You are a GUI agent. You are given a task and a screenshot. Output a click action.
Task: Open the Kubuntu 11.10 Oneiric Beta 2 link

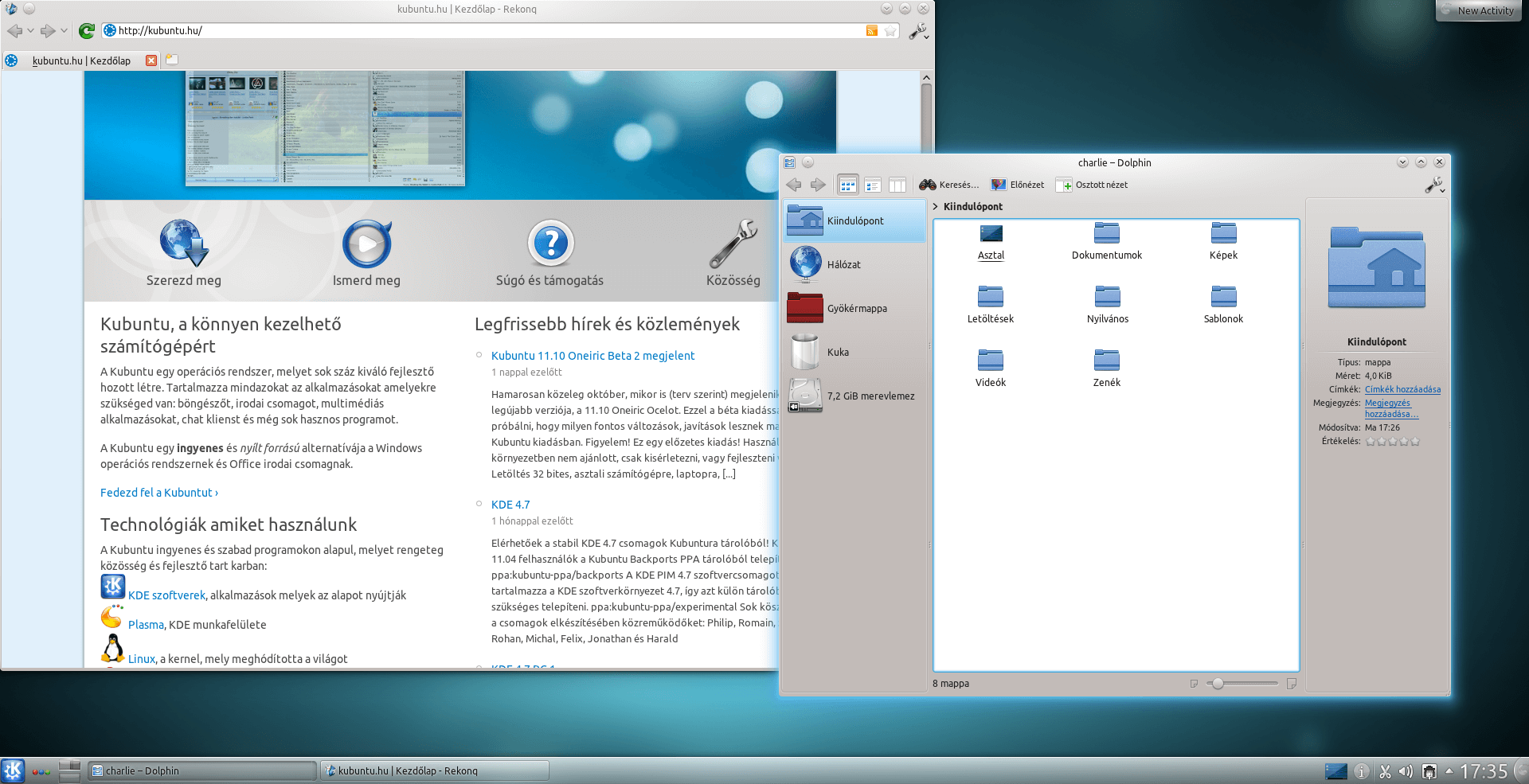coord(592,356)
